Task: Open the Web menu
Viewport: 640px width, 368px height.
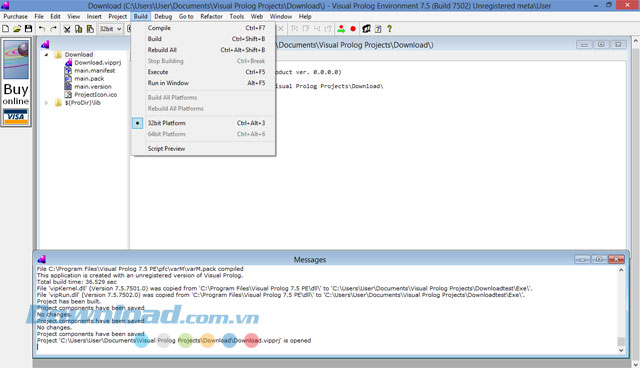Action: pyautogui.click(x=257, y=16)
